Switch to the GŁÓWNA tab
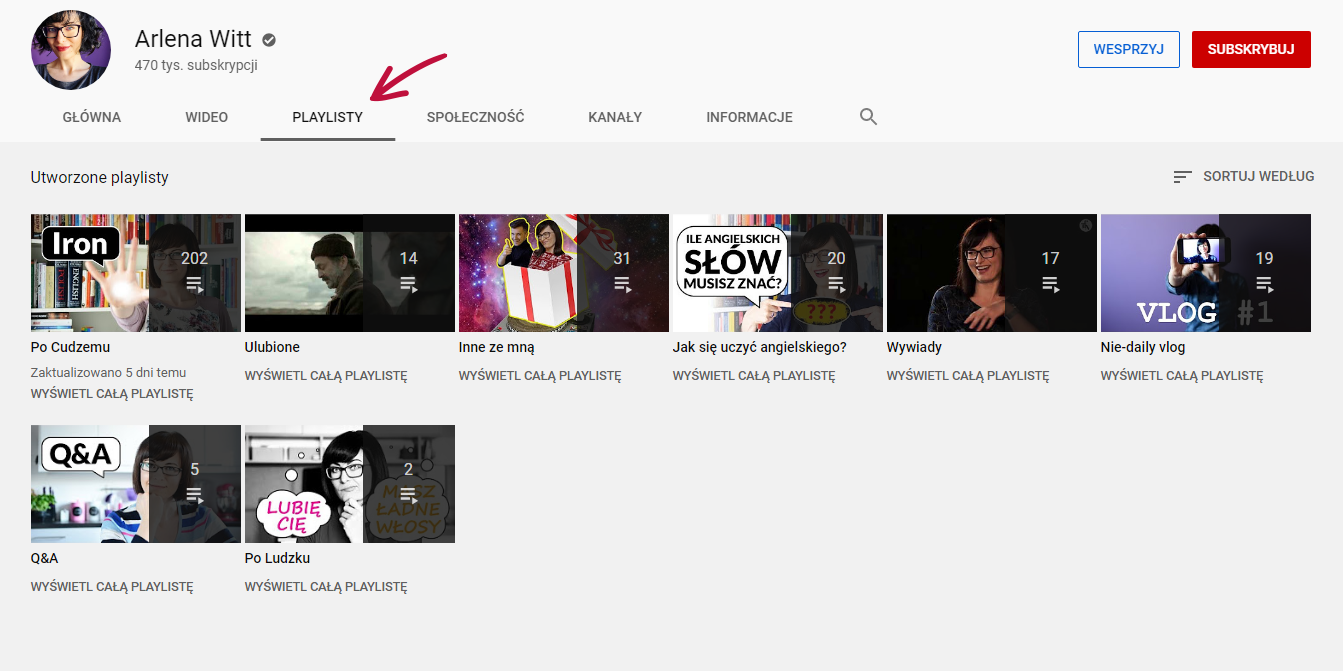Screen dimensions: 1343x671 pyautogui.click(x=92, y=117)
